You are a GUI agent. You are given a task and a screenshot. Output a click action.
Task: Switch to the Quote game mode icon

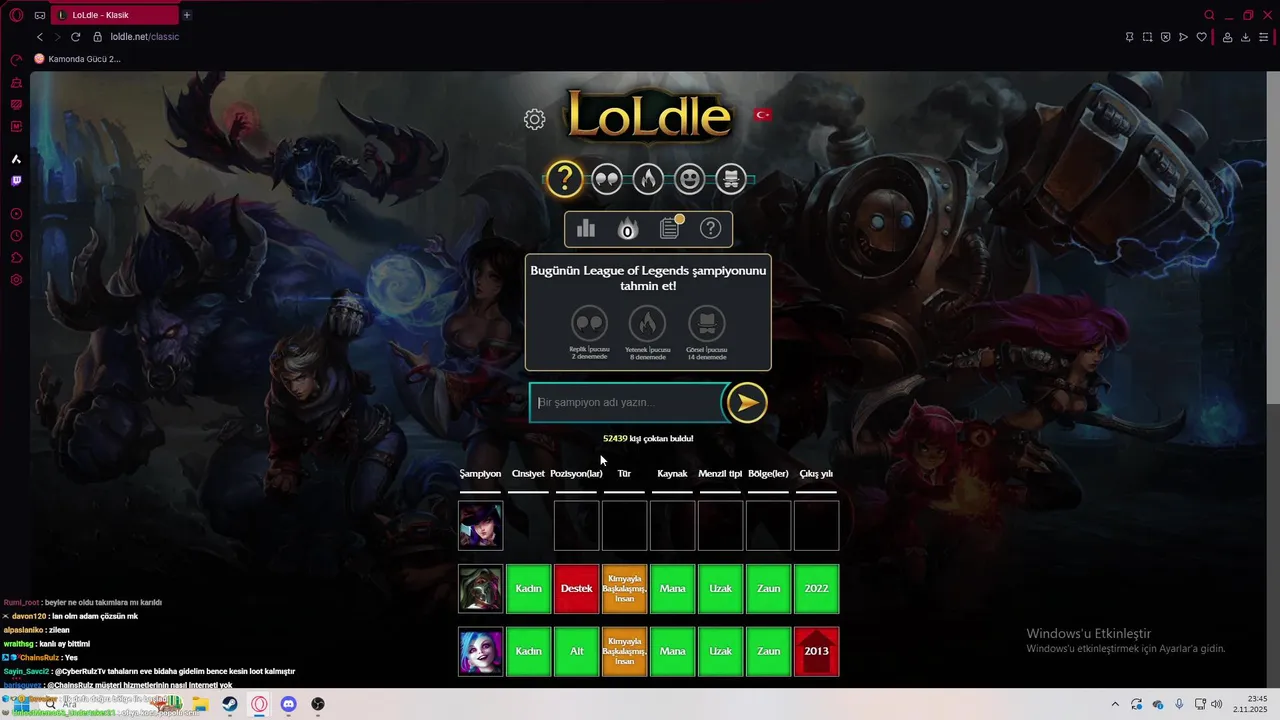point(607,179)
